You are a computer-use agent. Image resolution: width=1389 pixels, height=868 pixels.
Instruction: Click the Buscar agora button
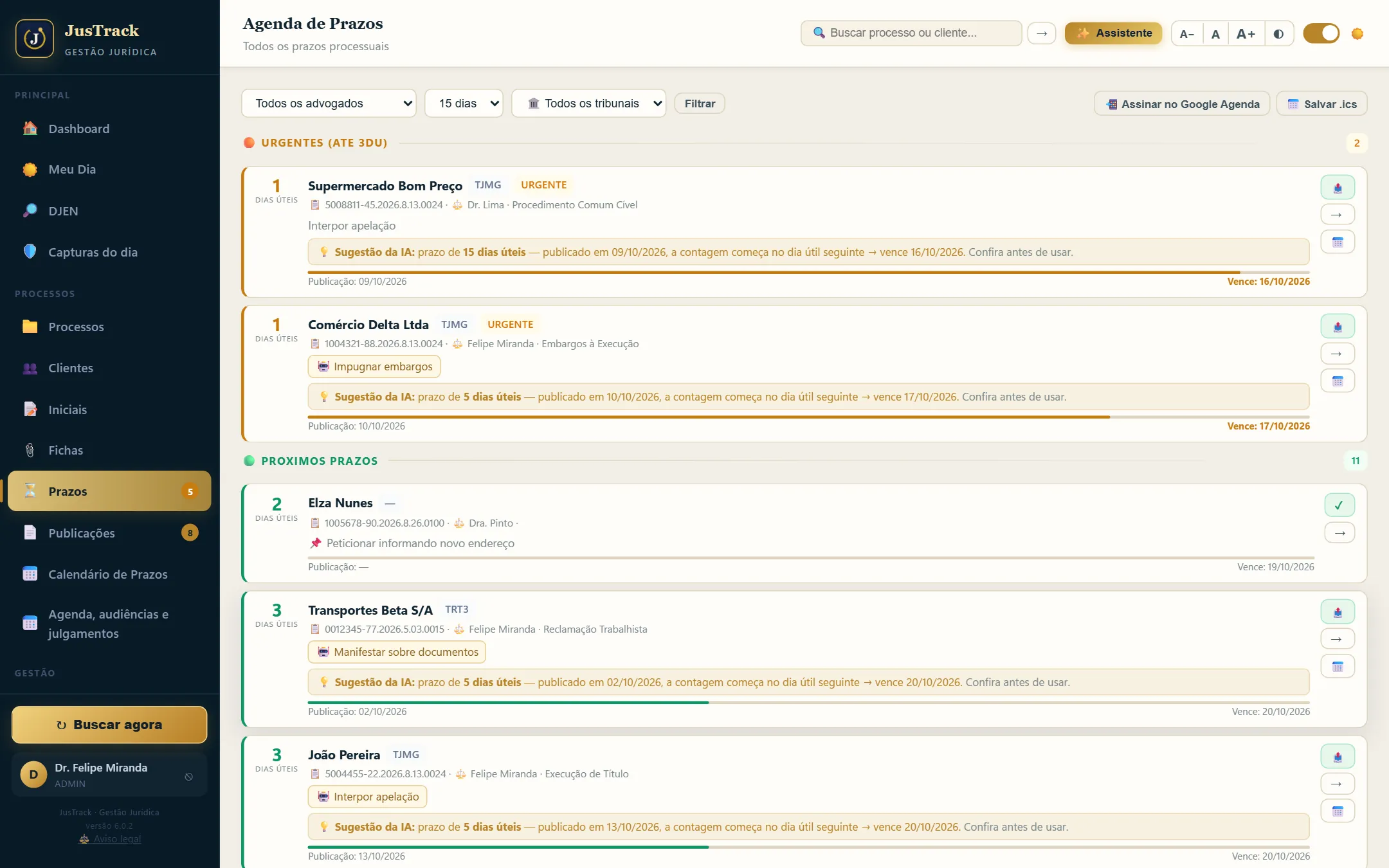(109, 725)
